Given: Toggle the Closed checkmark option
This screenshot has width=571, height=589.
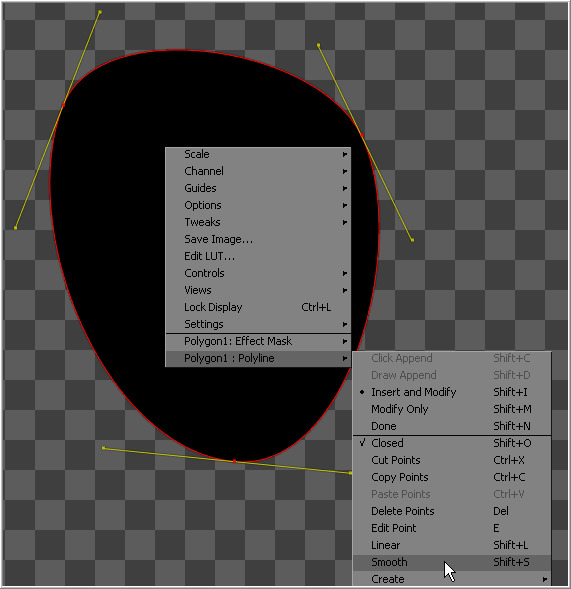Looking at the screenshot, I should coord(452,443).
